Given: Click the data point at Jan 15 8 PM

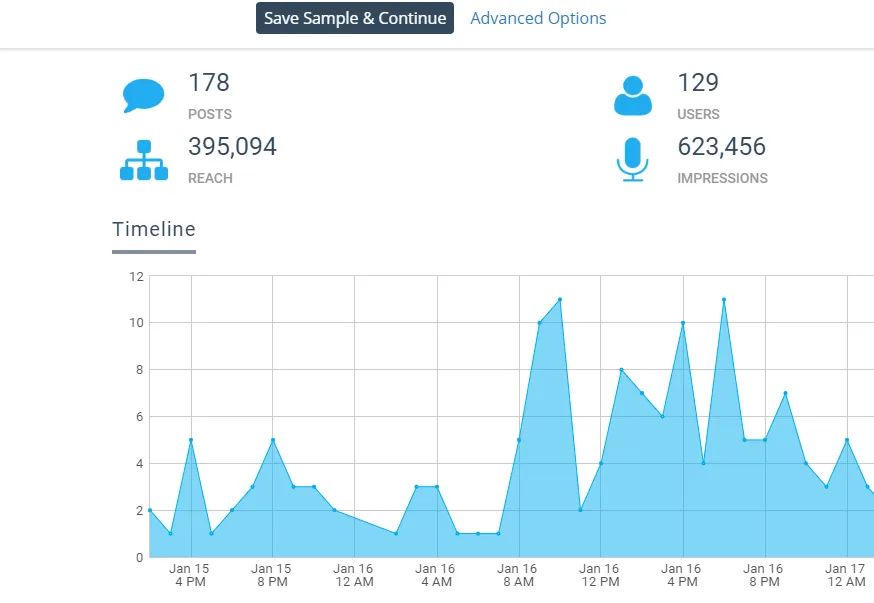Looking at the screenshot, I should point(273,440).
